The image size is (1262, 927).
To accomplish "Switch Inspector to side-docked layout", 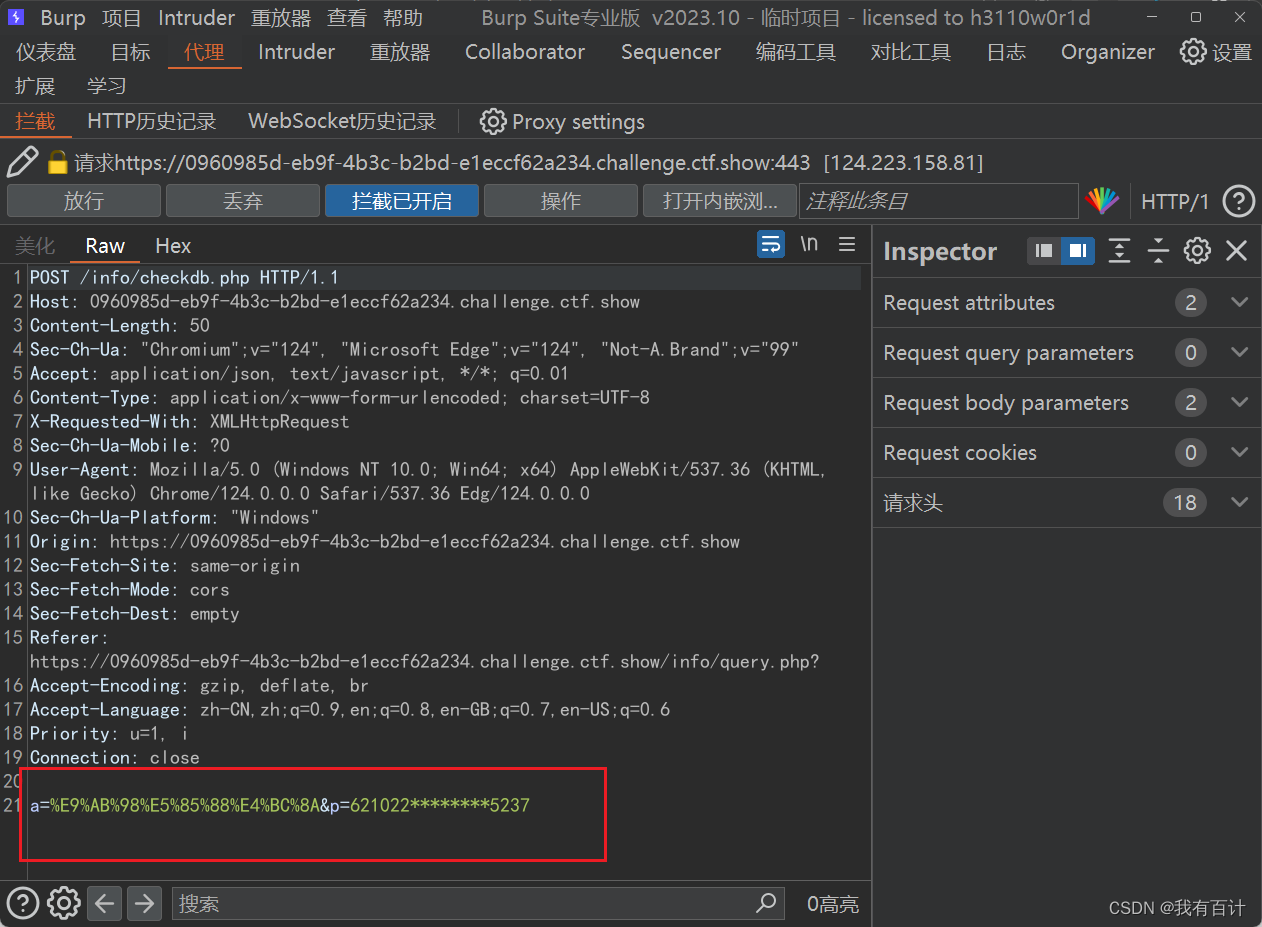I will tap(1078, 251).
